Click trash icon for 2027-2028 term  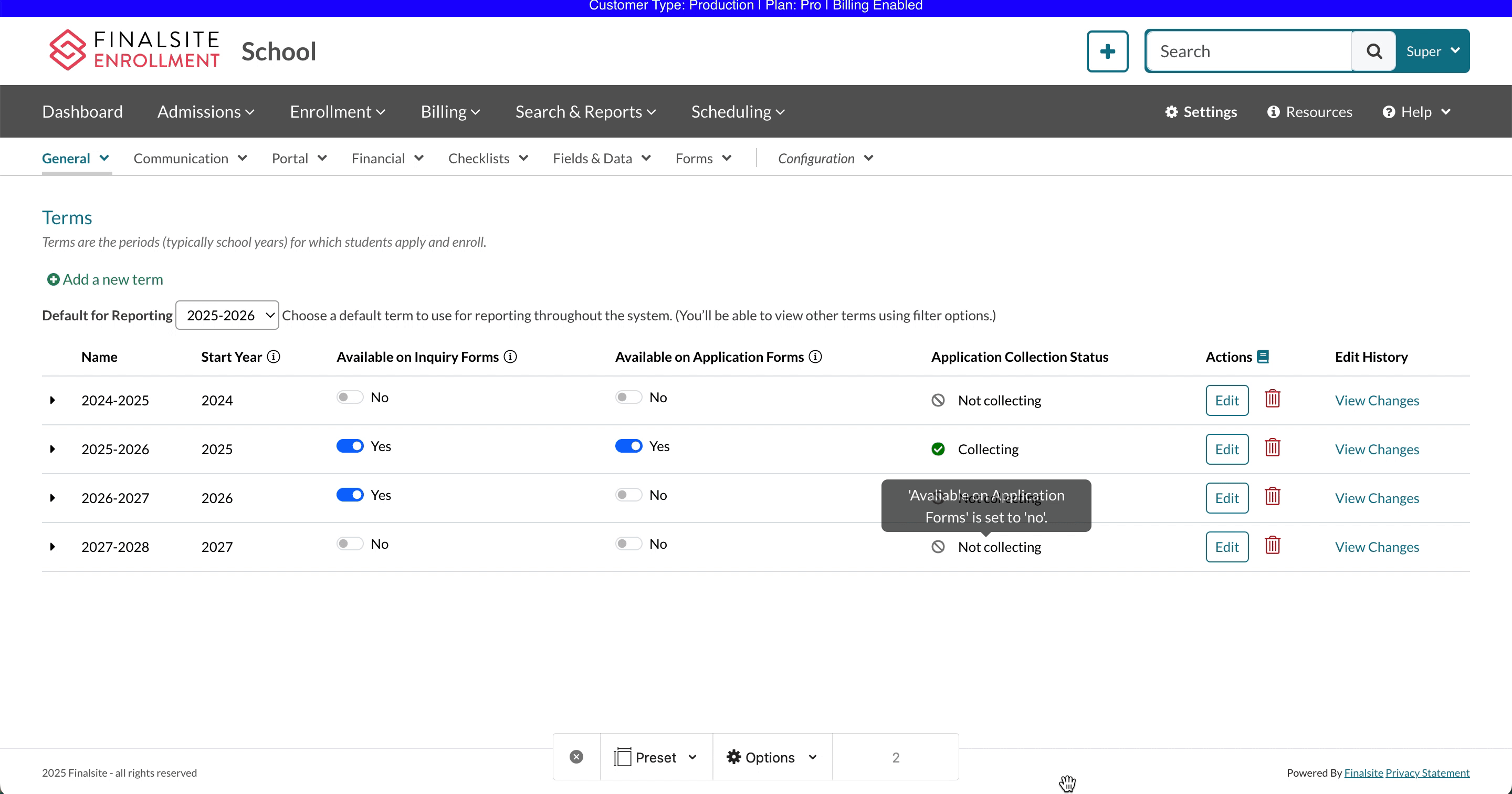1272,546
